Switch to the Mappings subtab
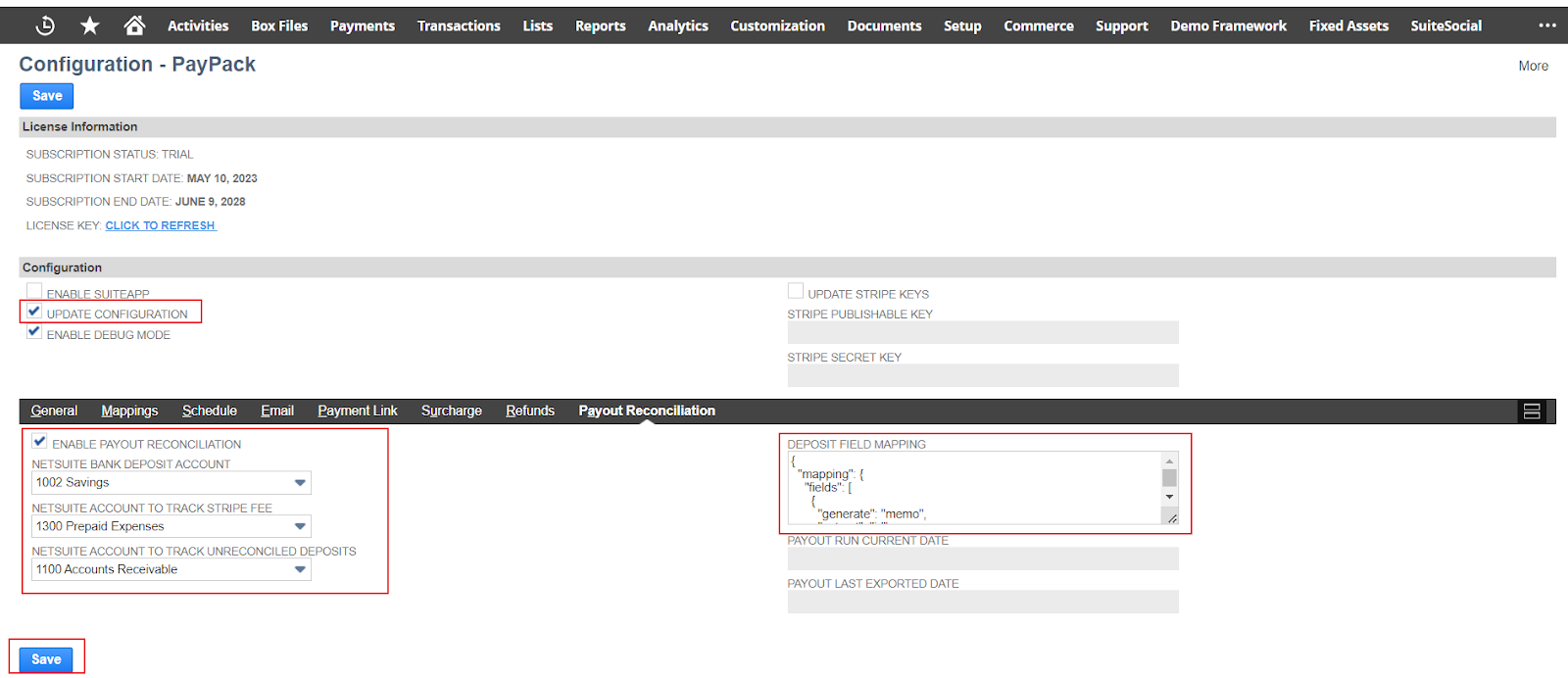The width and height of the screenshot is (1568, 678). point(129,411)
